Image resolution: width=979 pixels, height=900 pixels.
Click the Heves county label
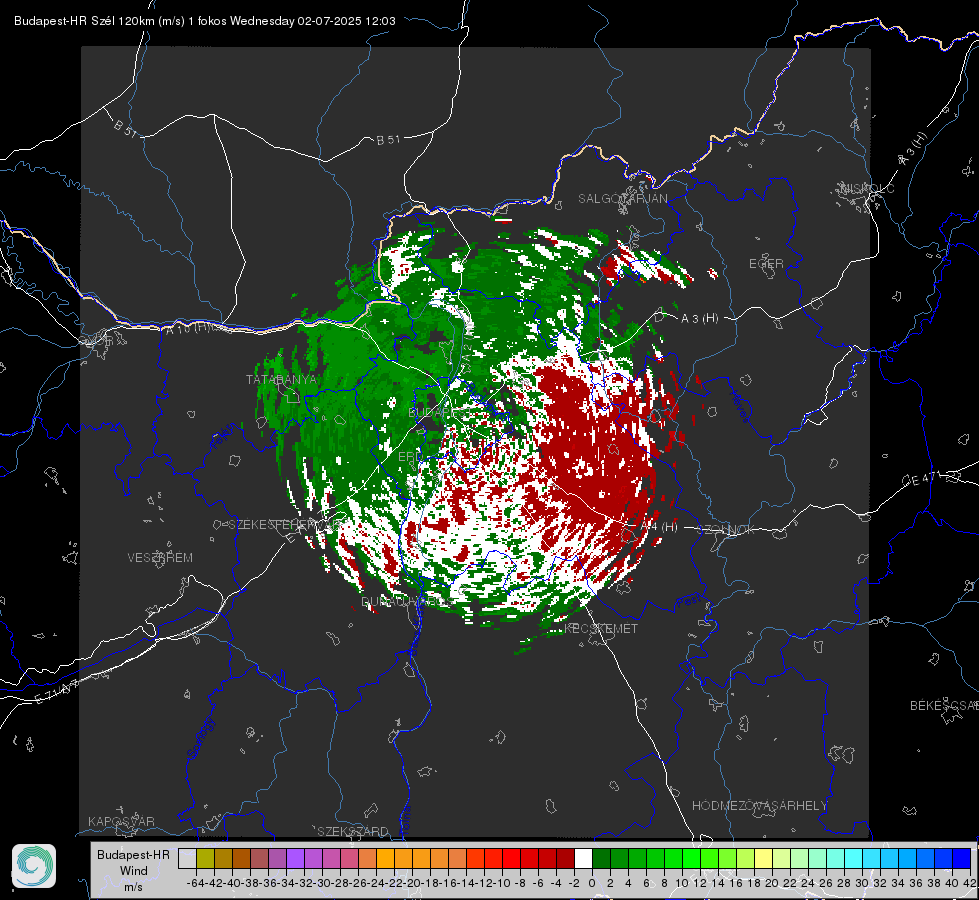(739, 407)
